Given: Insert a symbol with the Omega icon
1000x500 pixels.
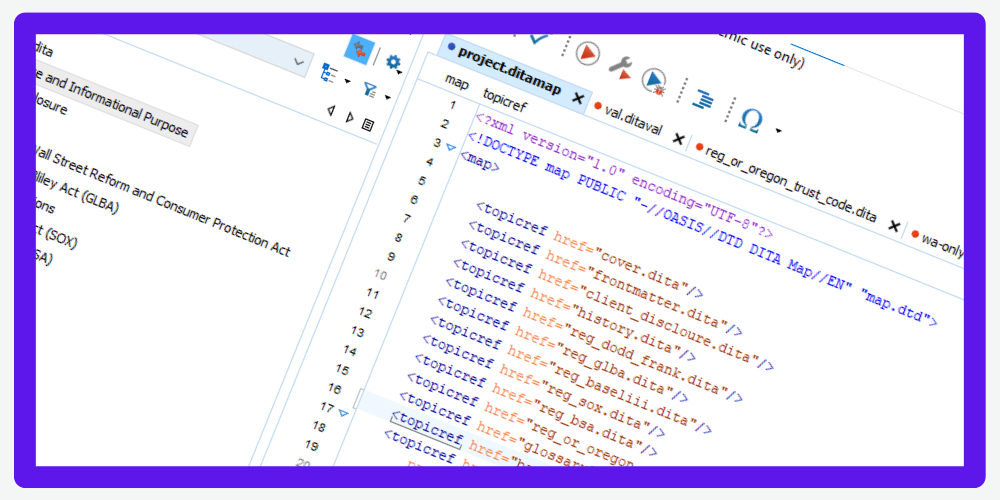Looking at the screenshot, I should click(751, 119).
